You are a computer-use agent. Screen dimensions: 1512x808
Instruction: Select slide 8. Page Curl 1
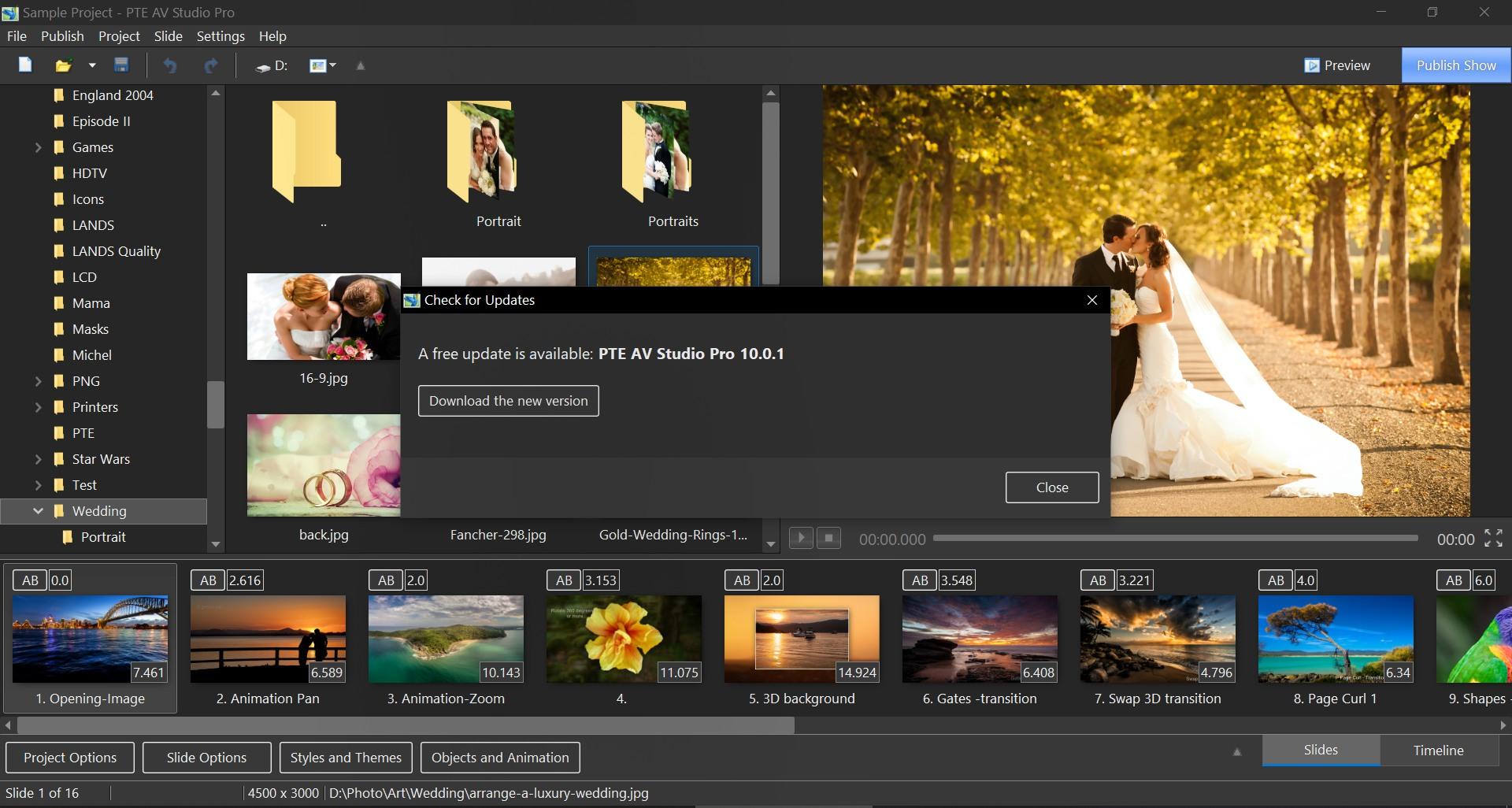1336,639
